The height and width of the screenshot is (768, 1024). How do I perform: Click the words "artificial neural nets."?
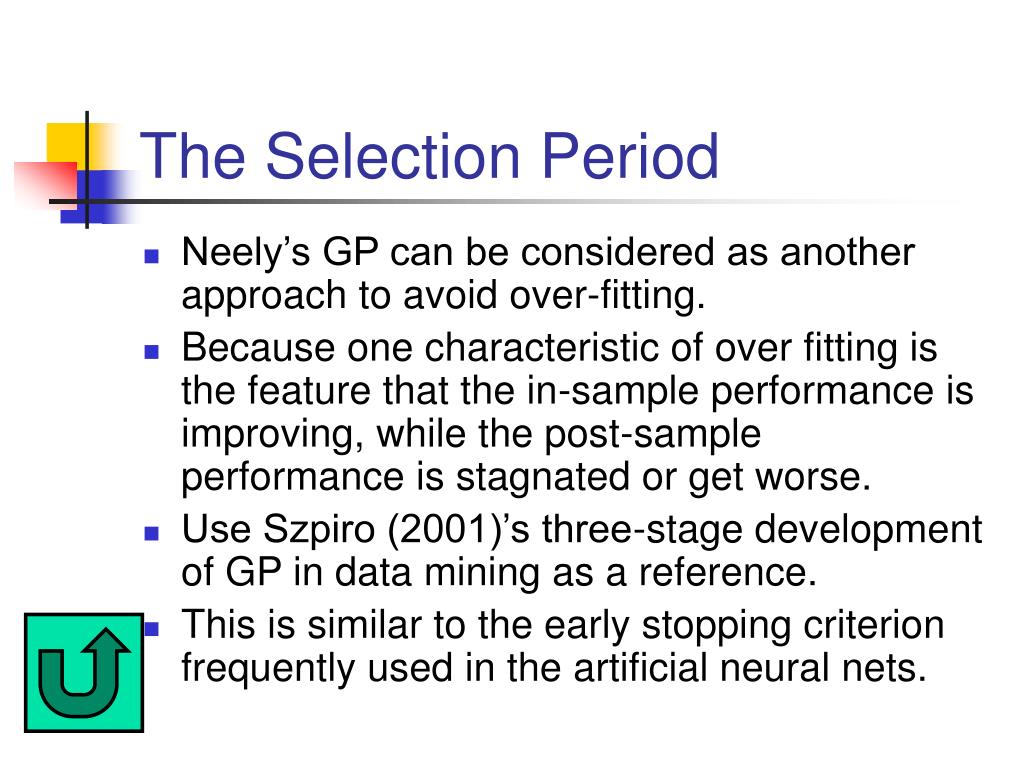tap(750, 668)
